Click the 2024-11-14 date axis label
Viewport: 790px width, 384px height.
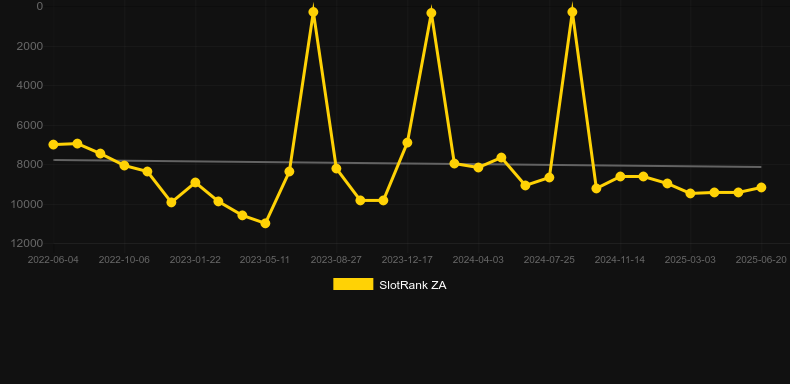tap(620, 260)
